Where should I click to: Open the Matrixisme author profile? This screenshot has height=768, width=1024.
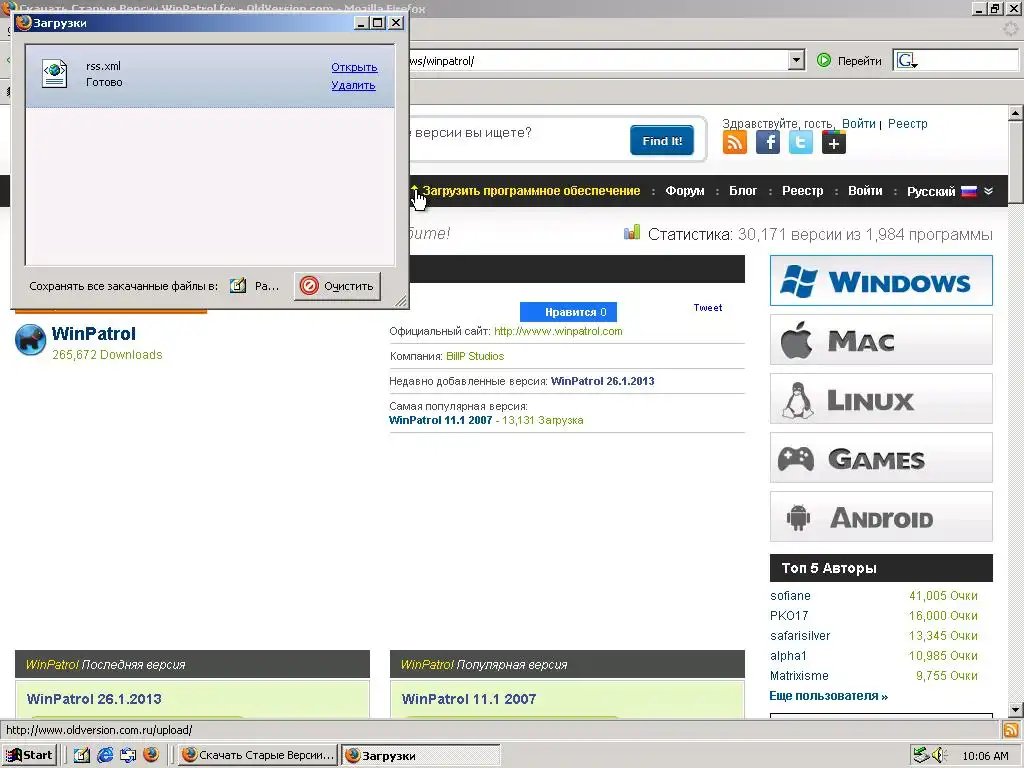pyautogui.click(x=799, y=675)
